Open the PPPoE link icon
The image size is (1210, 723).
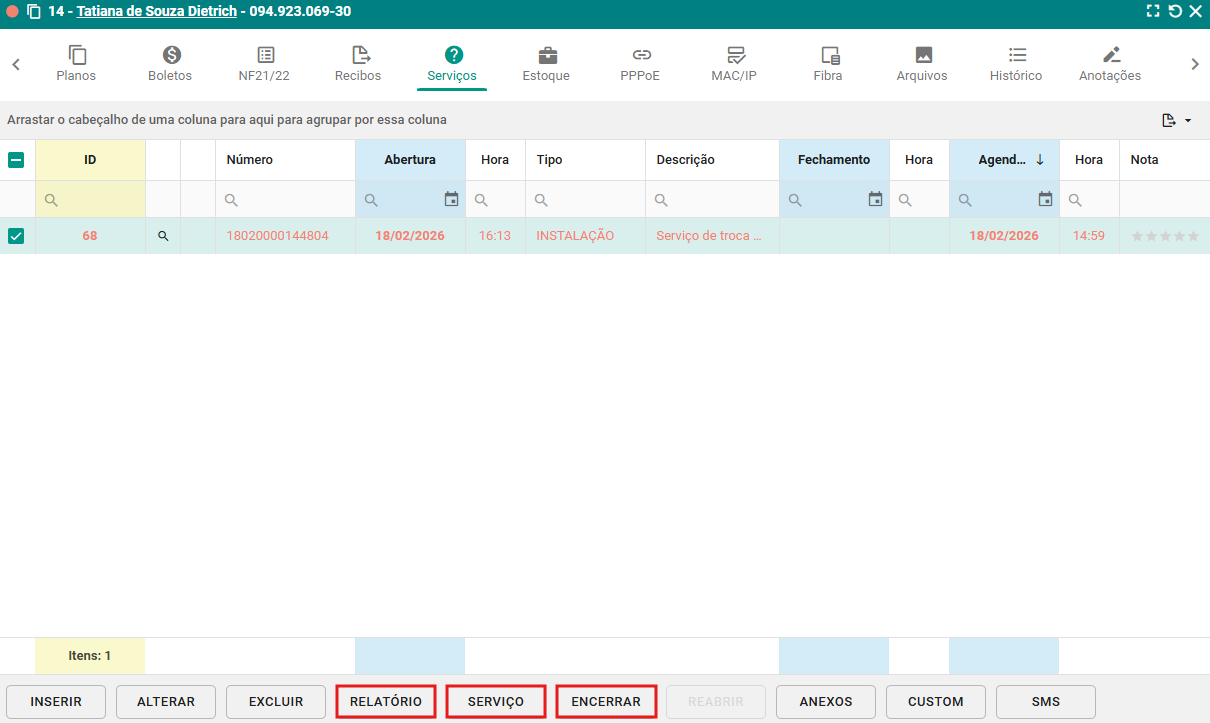(641, 55)
